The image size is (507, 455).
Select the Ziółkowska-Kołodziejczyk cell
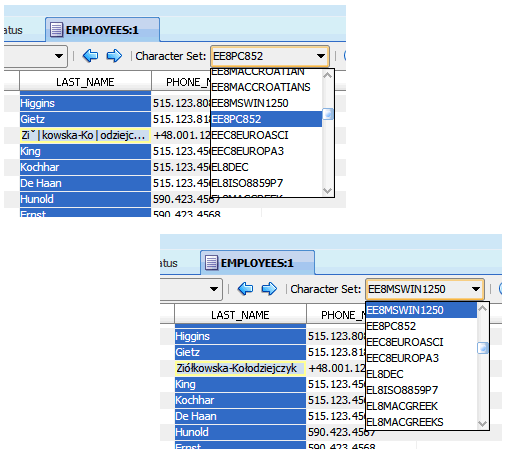coord(240,368)
